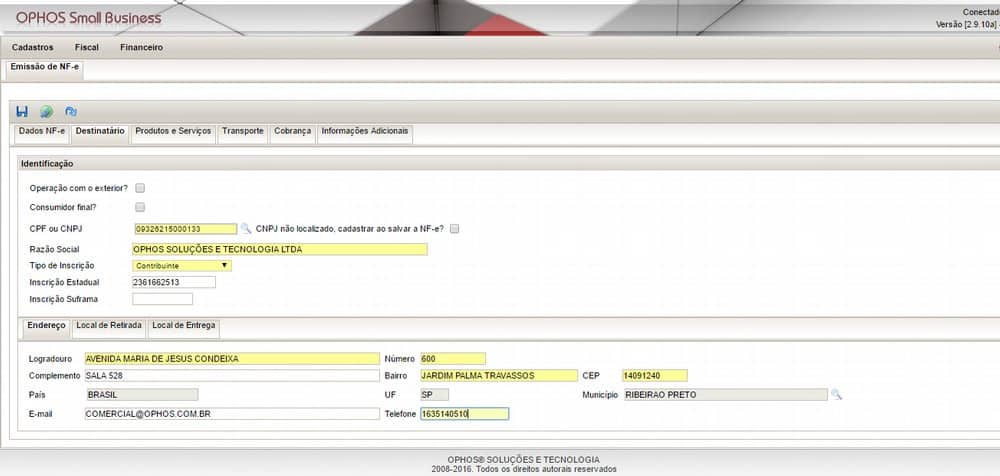The width and height of the screenshot is (1000, 476).
Task: Click the Complemento field with SALA 528
Action: (x=232, y=376)
